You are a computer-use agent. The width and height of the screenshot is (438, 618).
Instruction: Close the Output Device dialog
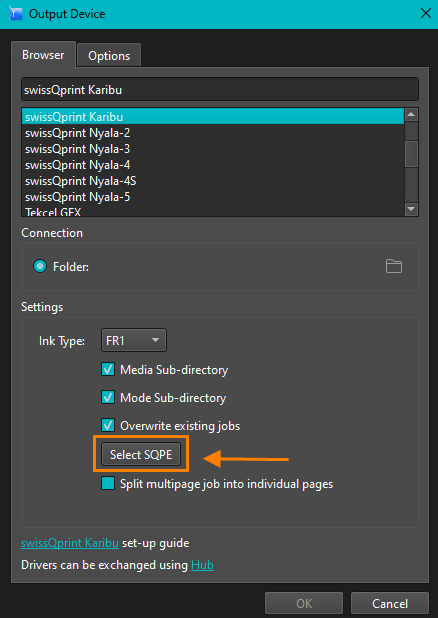pos(425,13)
